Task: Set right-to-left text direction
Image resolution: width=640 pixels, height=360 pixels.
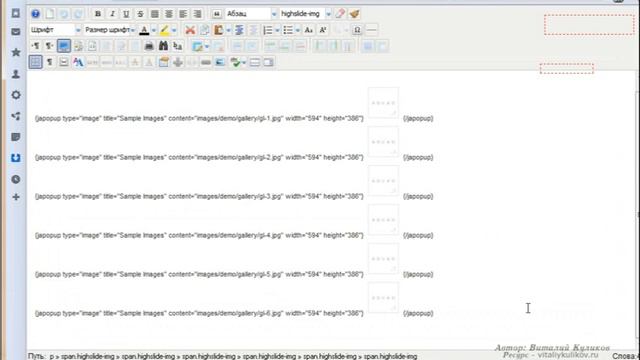Action: [49, 46]
